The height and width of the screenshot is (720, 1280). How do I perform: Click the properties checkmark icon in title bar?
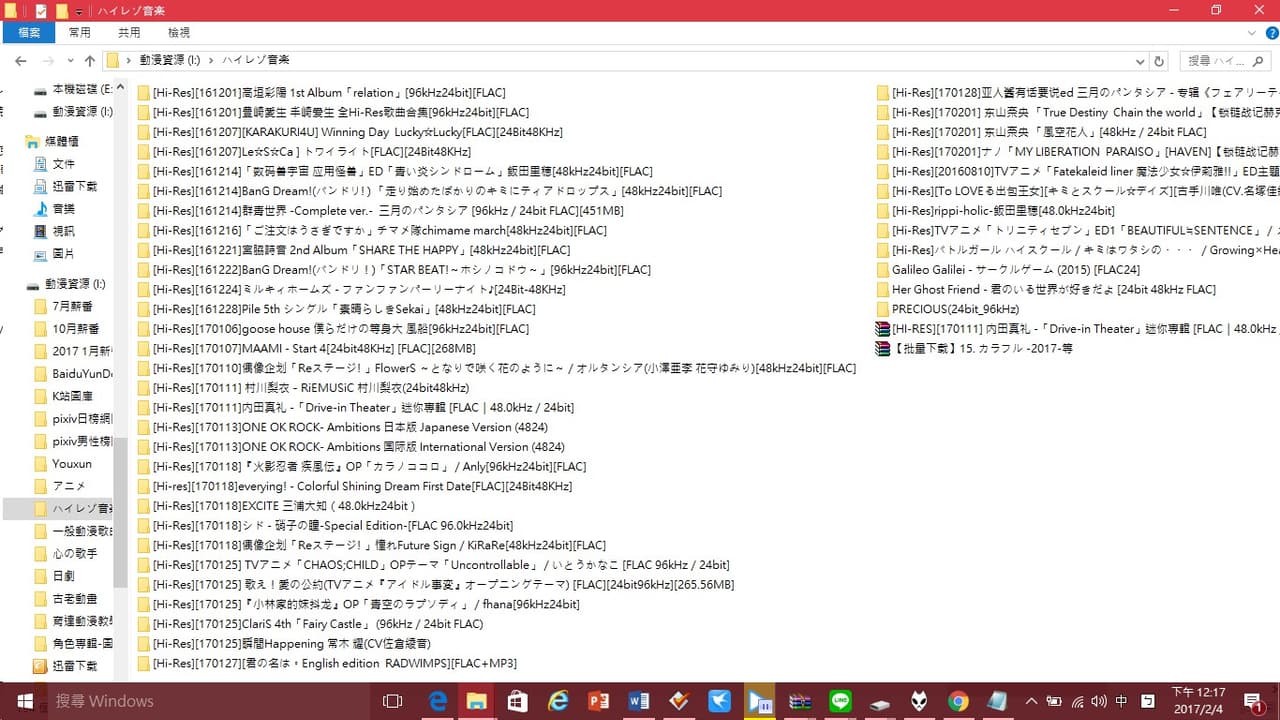[x=41, y=11]
